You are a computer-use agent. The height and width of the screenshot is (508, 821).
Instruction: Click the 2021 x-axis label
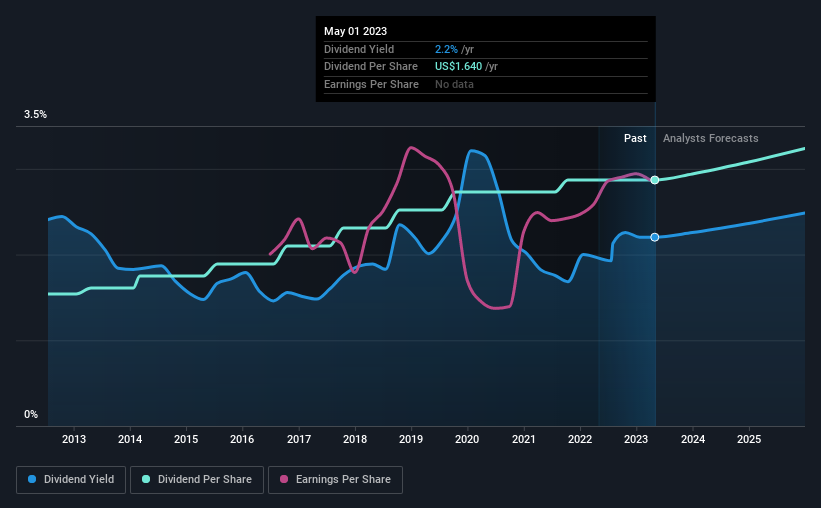524,439
